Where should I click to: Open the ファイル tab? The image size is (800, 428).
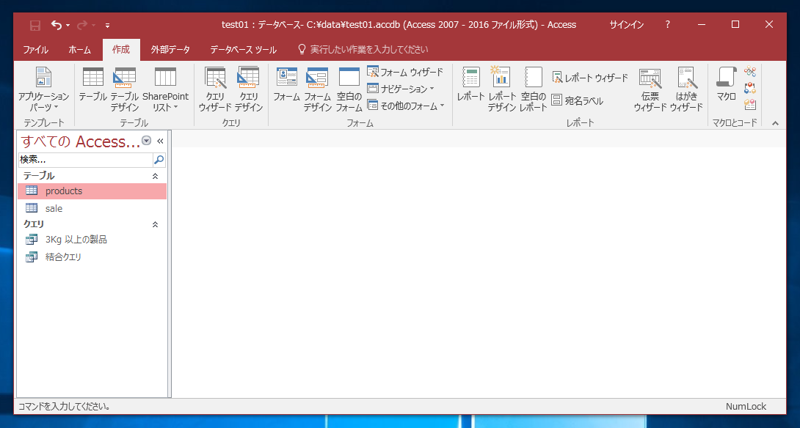pyautogui.click(x=36, y=49)
